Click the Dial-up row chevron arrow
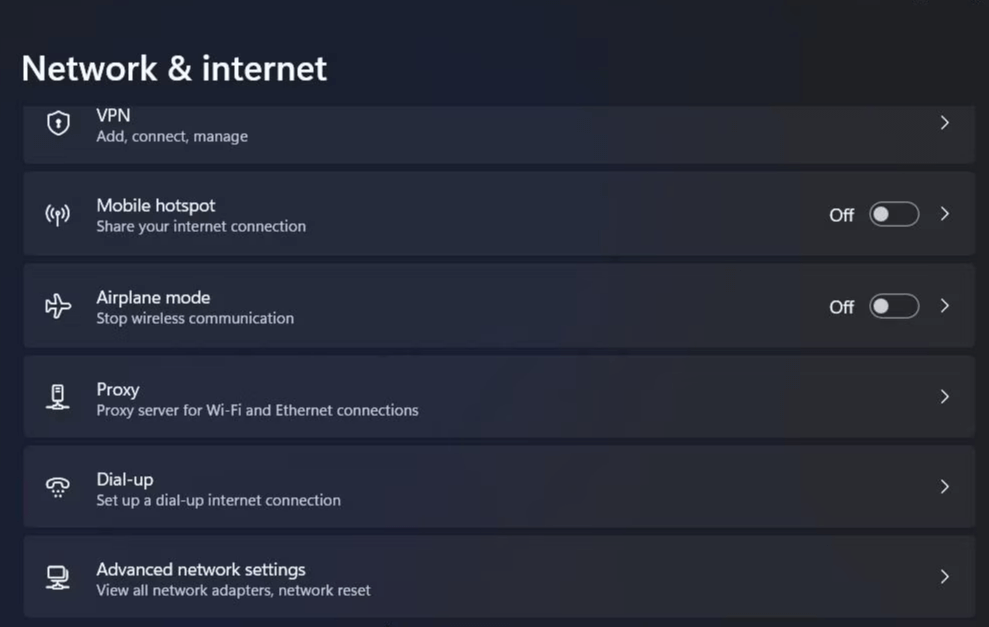 pyautogui.click(x=944, y=487)
